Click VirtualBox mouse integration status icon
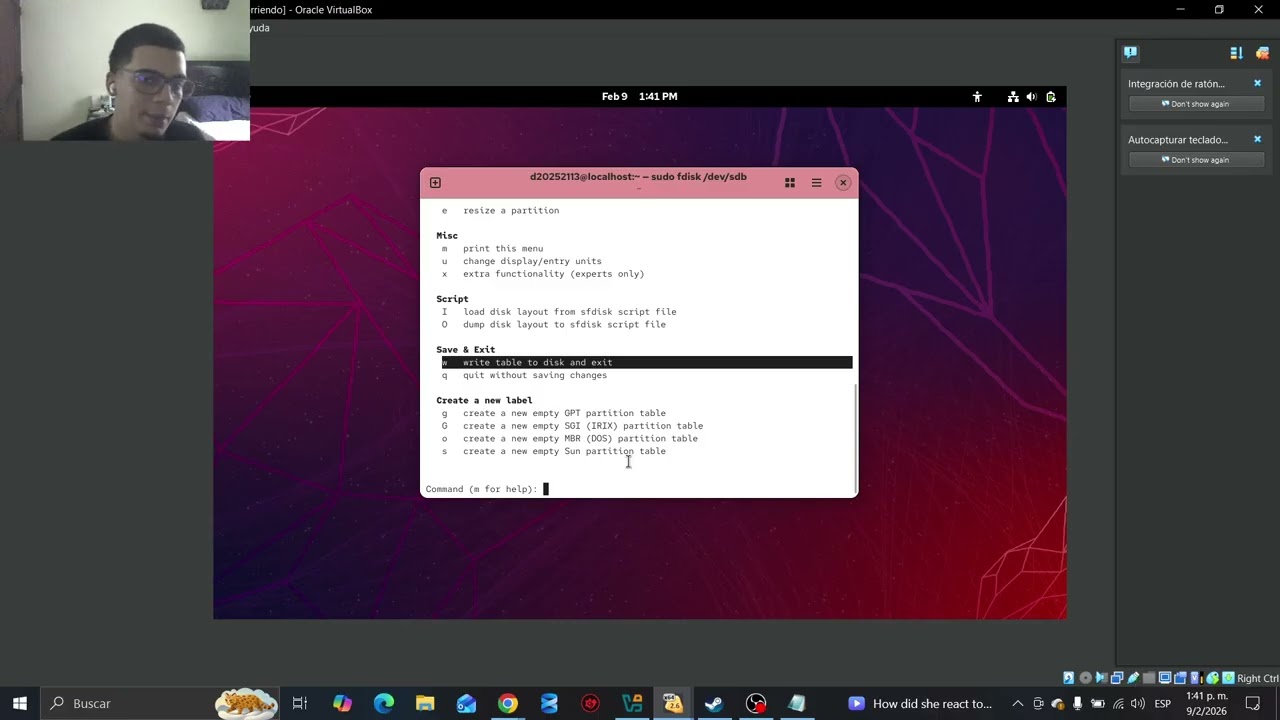Screen dimensions: 1280x720 pyautogui.click(x=1212, y=678)
